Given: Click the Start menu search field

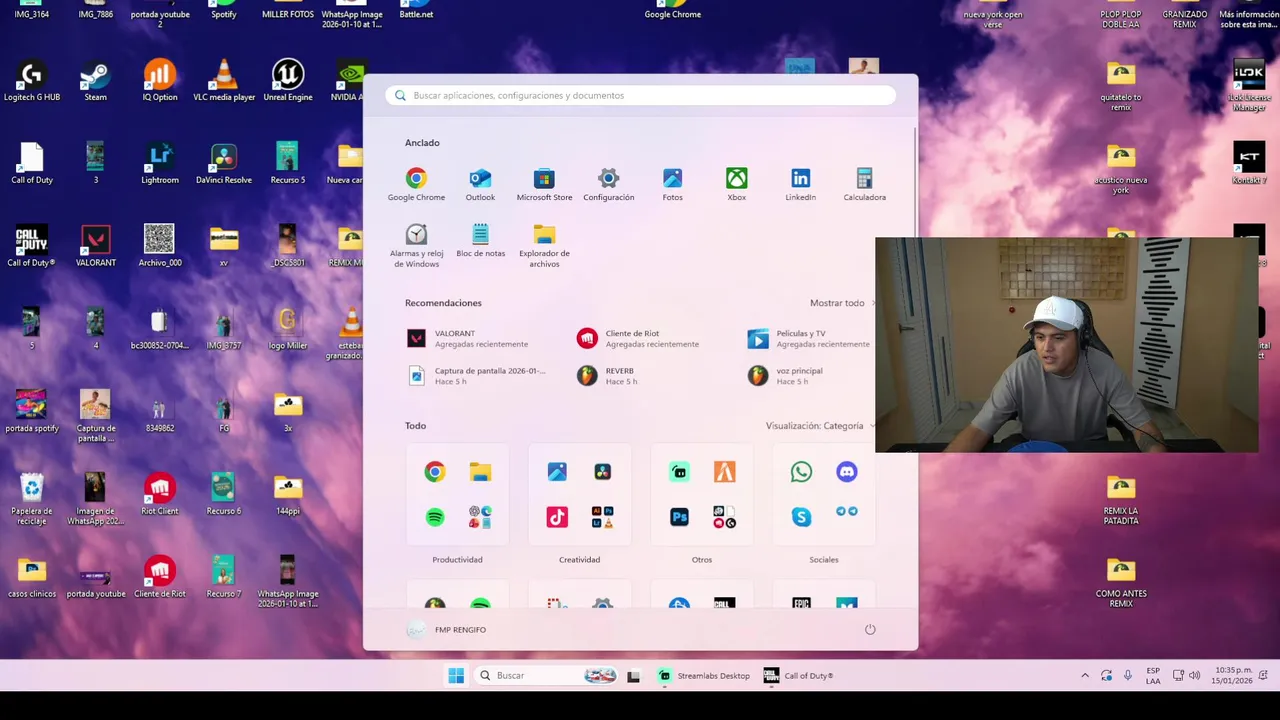Looking at the screenshot, I should click(x=641, y=95).
